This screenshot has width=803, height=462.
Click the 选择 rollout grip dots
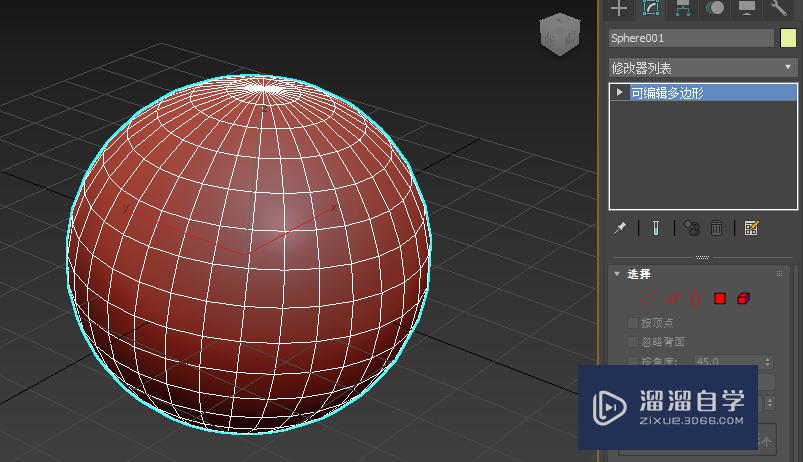coord(779,274)
